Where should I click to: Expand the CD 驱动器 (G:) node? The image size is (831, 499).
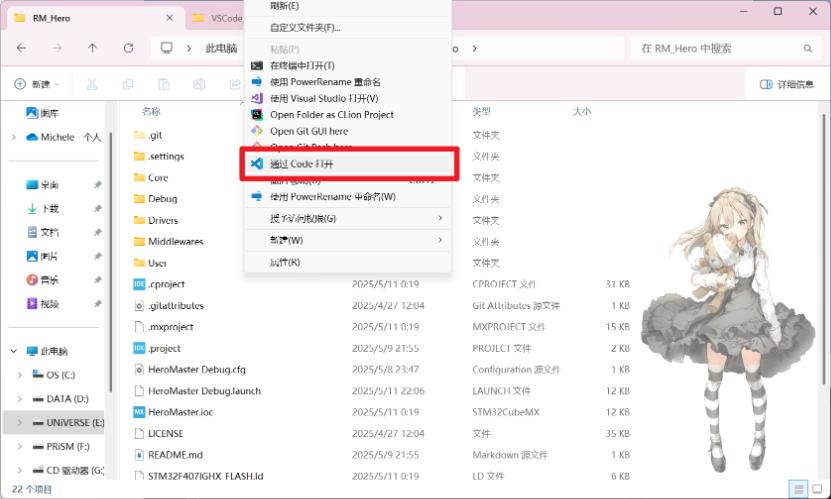20,470
